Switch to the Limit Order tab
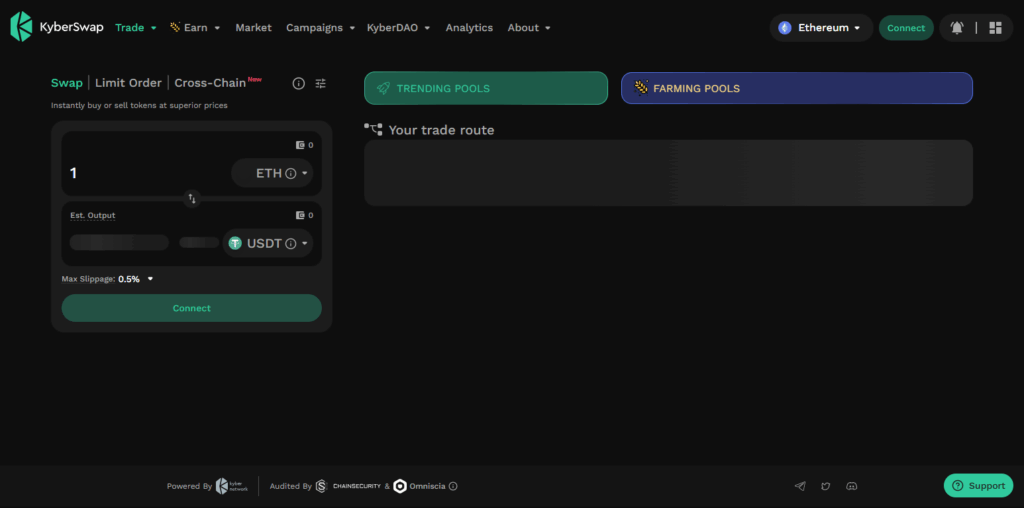This screenshot has height=508, width=1024. pos(128,83)
